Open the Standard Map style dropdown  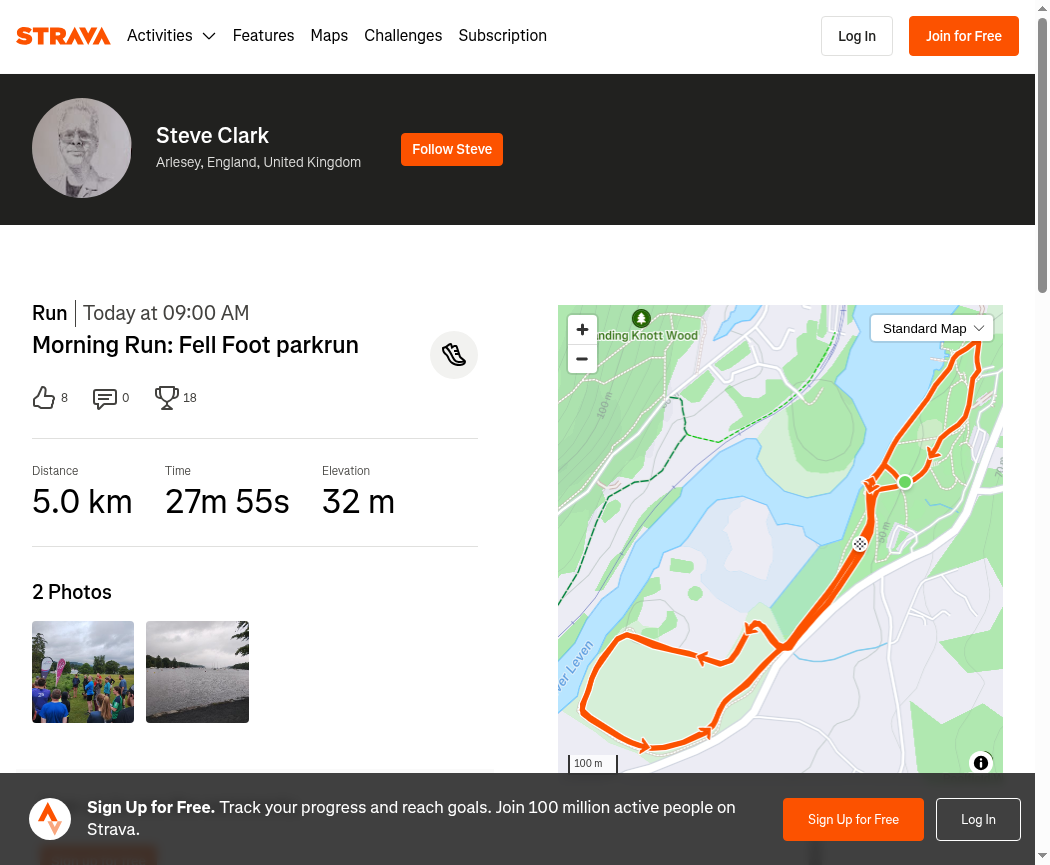[x=931, y=328]
